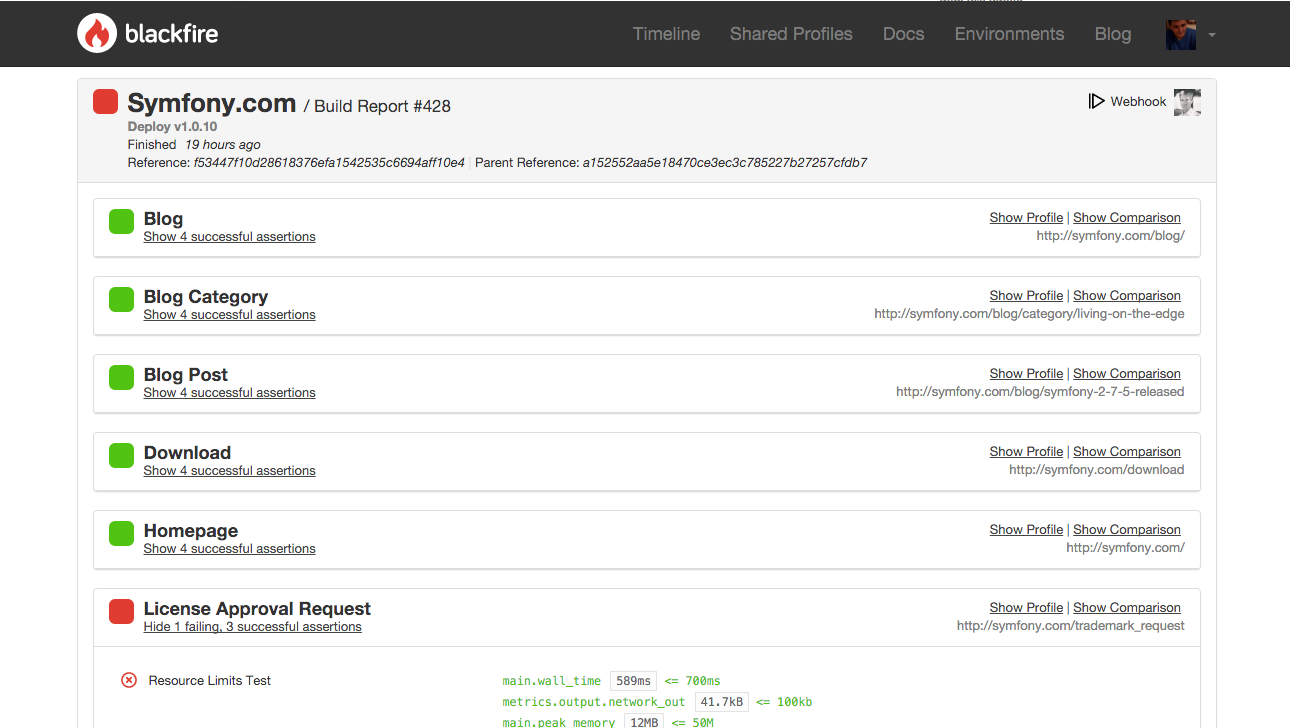Click the License Approval Request title
The height and width of the screenshot is (728, 1290).
click(257, 609)
